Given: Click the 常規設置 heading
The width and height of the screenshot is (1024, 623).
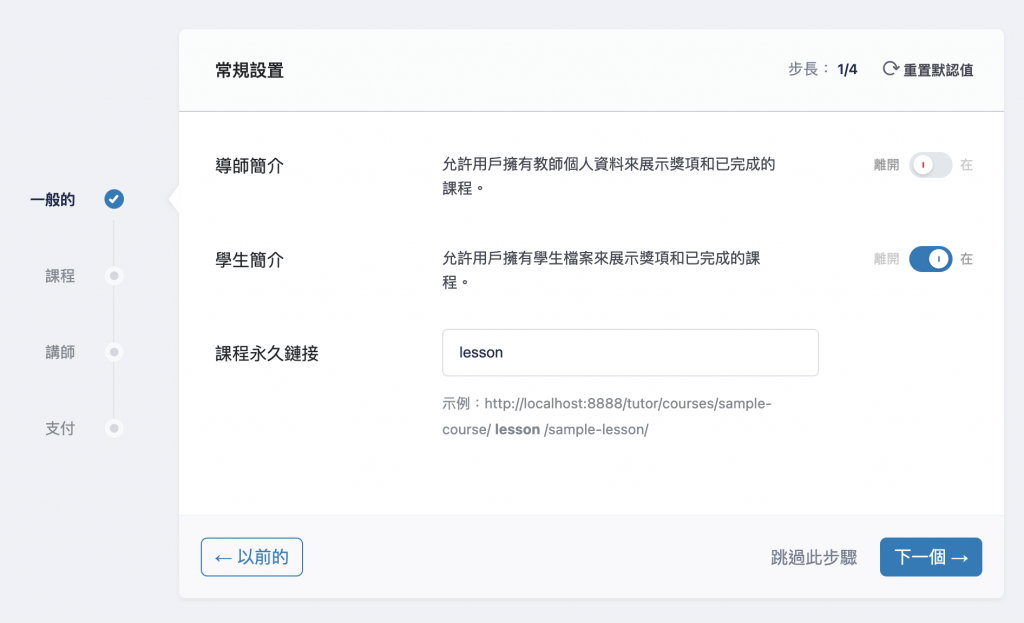Looking at the screenshot, I should (x=249, y=71).
